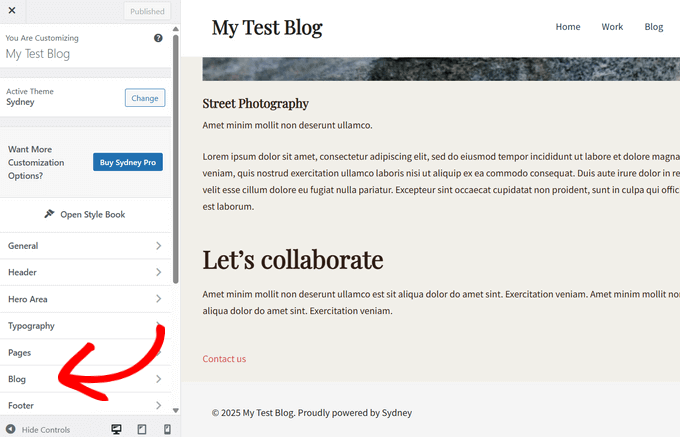680x437 pixels.
Task: Click the Street Photography heading
Action: tap(255, 104)
